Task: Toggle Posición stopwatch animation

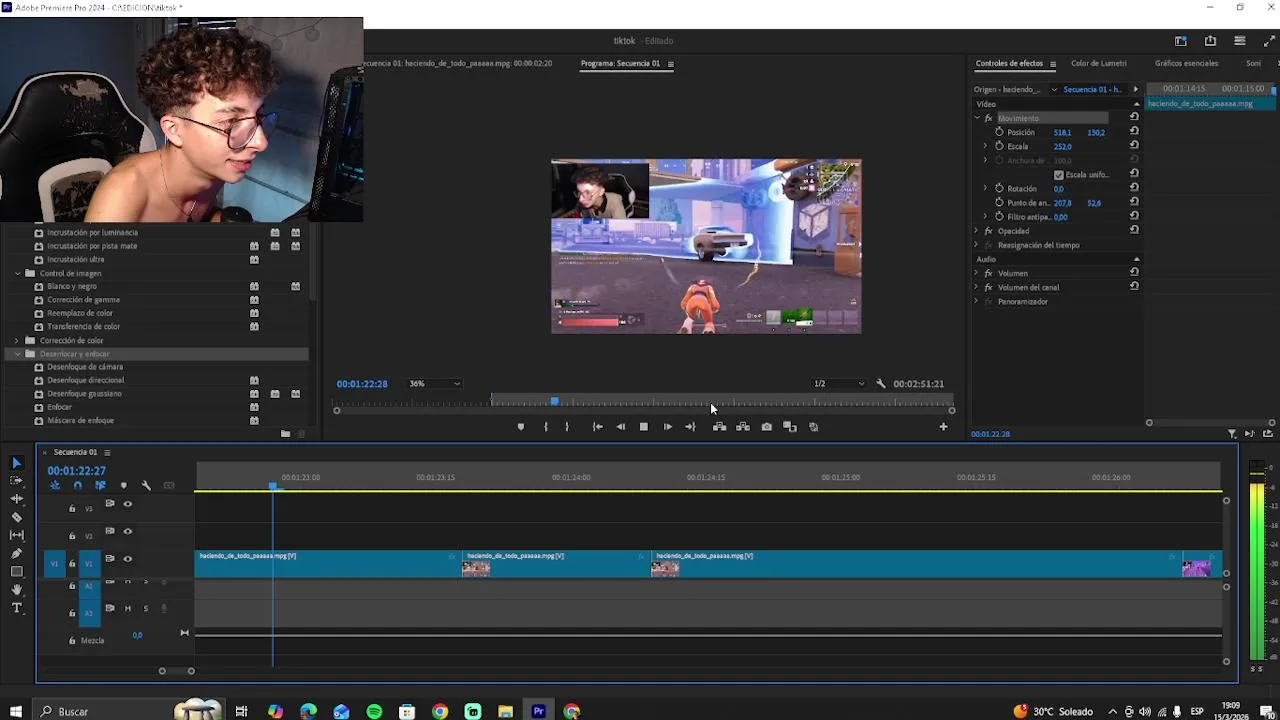Action: point(999,132)
